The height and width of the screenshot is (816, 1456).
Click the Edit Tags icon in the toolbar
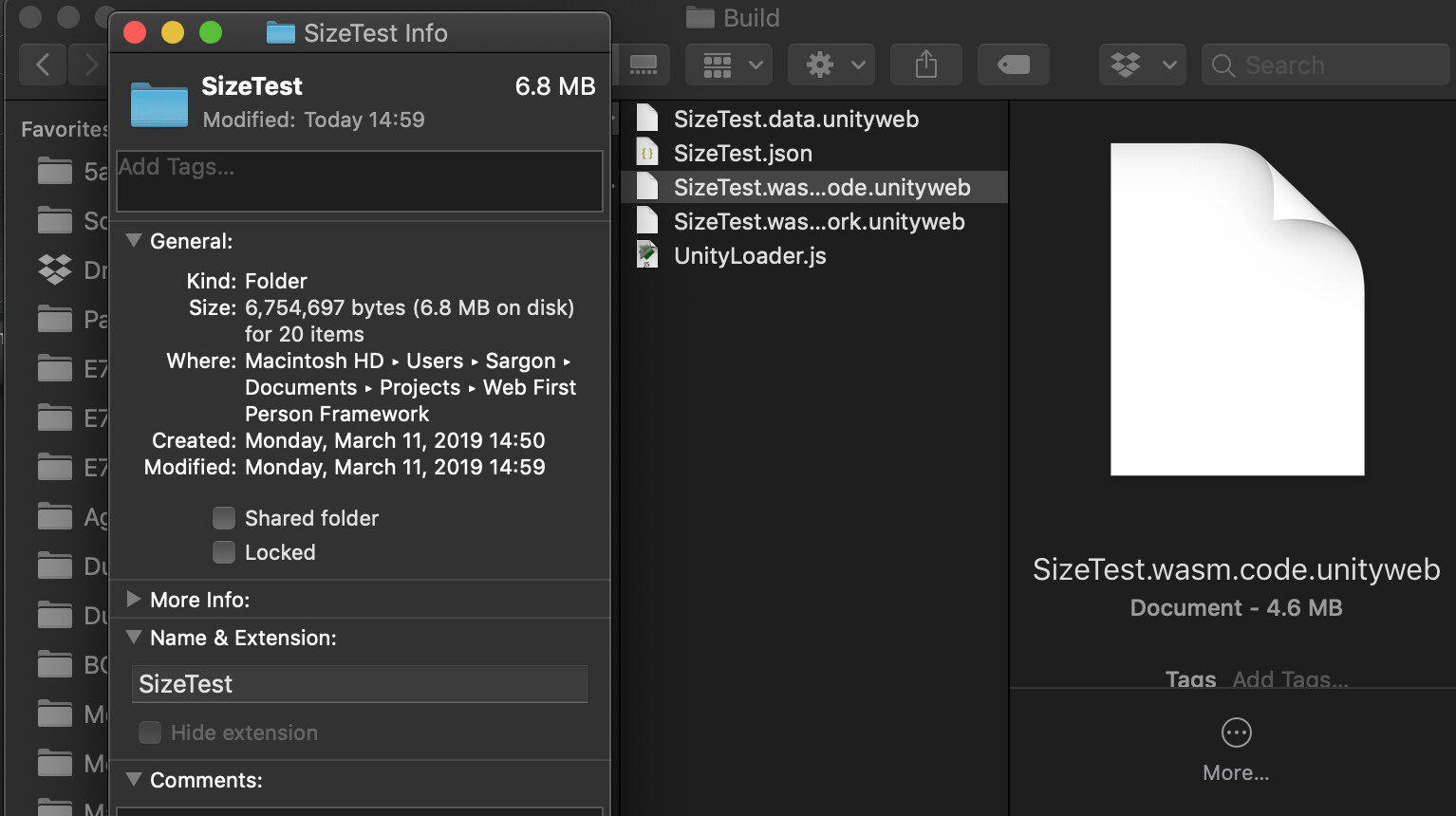(x=1013, y=65)
